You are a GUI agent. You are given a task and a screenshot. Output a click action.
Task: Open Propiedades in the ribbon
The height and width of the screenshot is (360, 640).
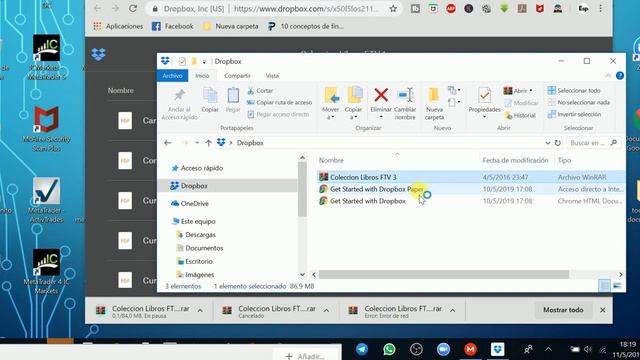pos(484,103)
